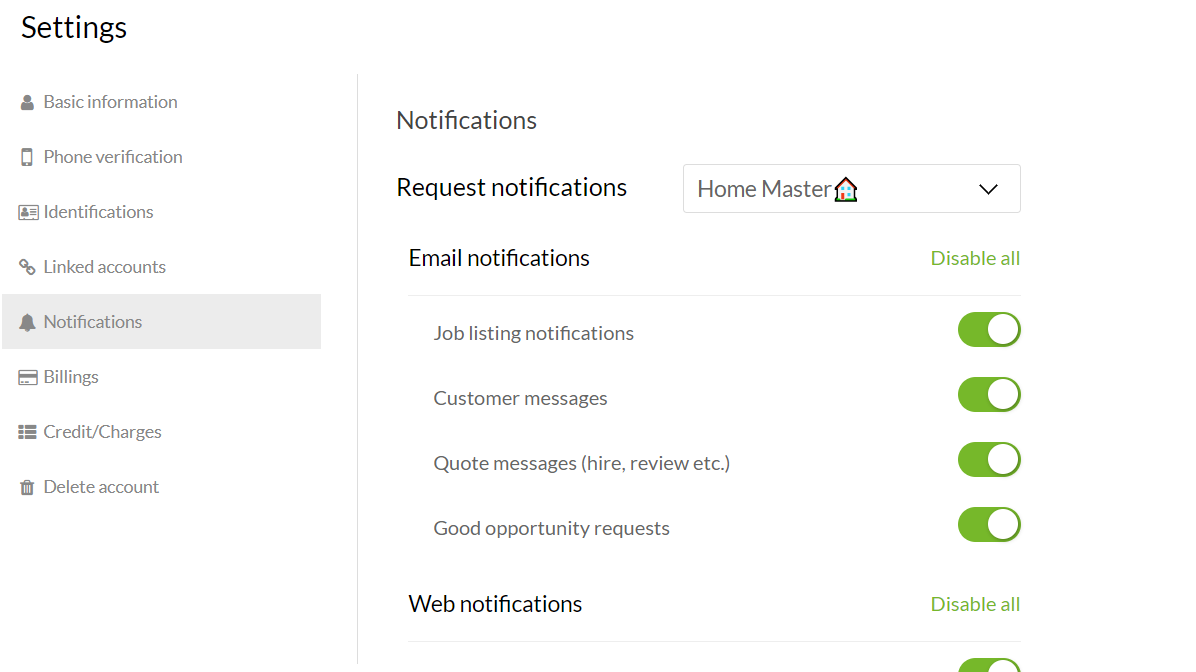Screen dimensions: 1196x672
Task: Click the Linked accounts chain icon
Action: click(x=27, y=267)
